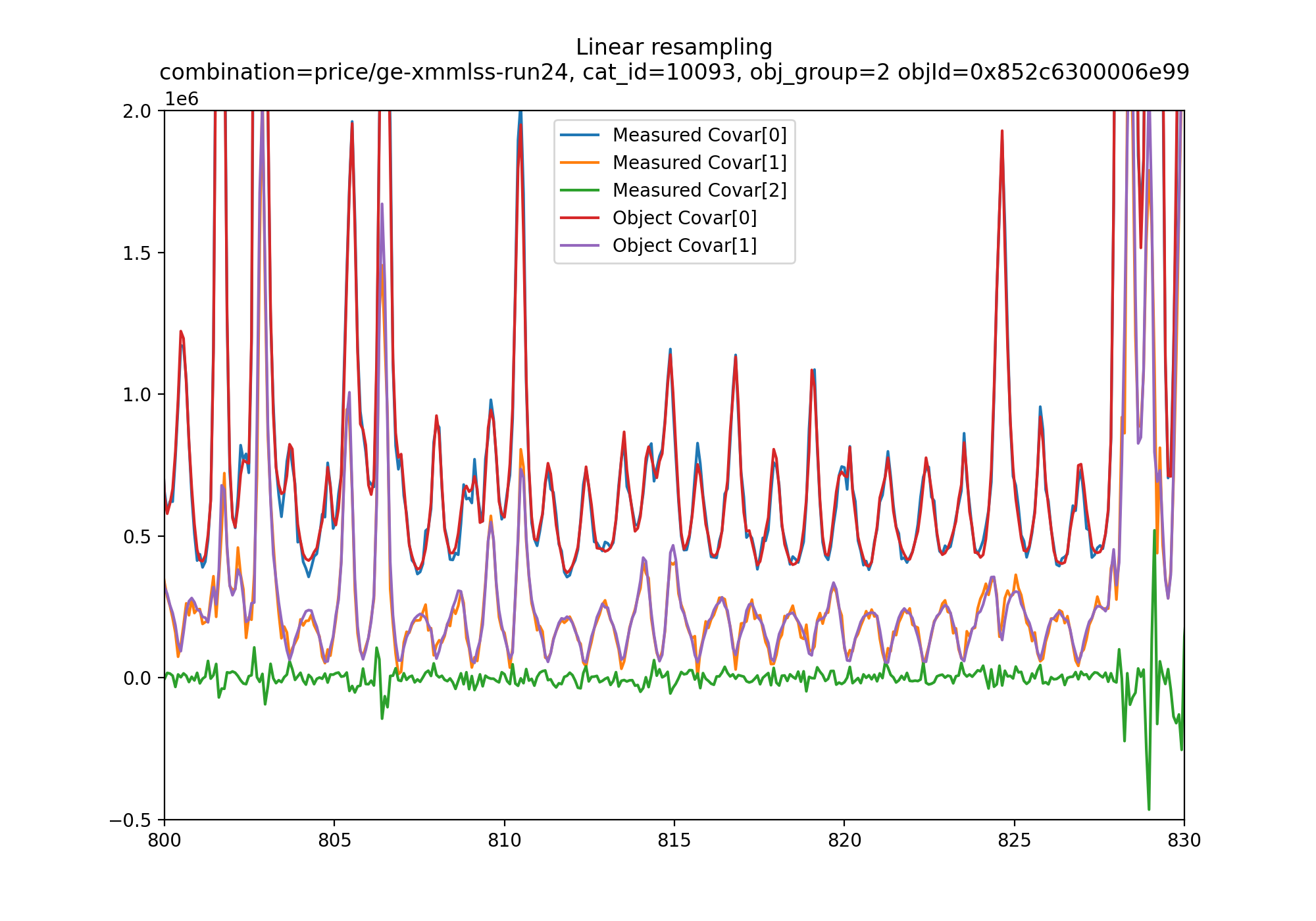1316x921 pixels.
Task: Click the Measured Covar[2] legend label
Action: click(699, 190)
